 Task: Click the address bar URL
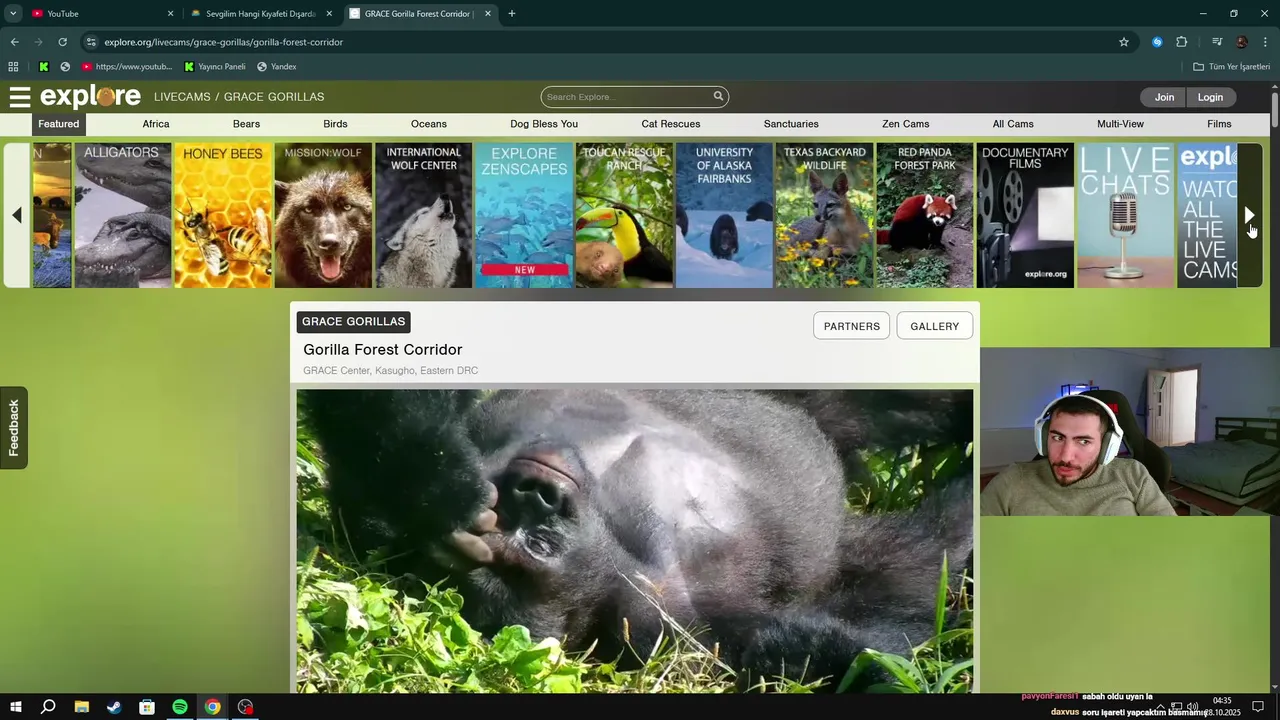pos(224,42)
